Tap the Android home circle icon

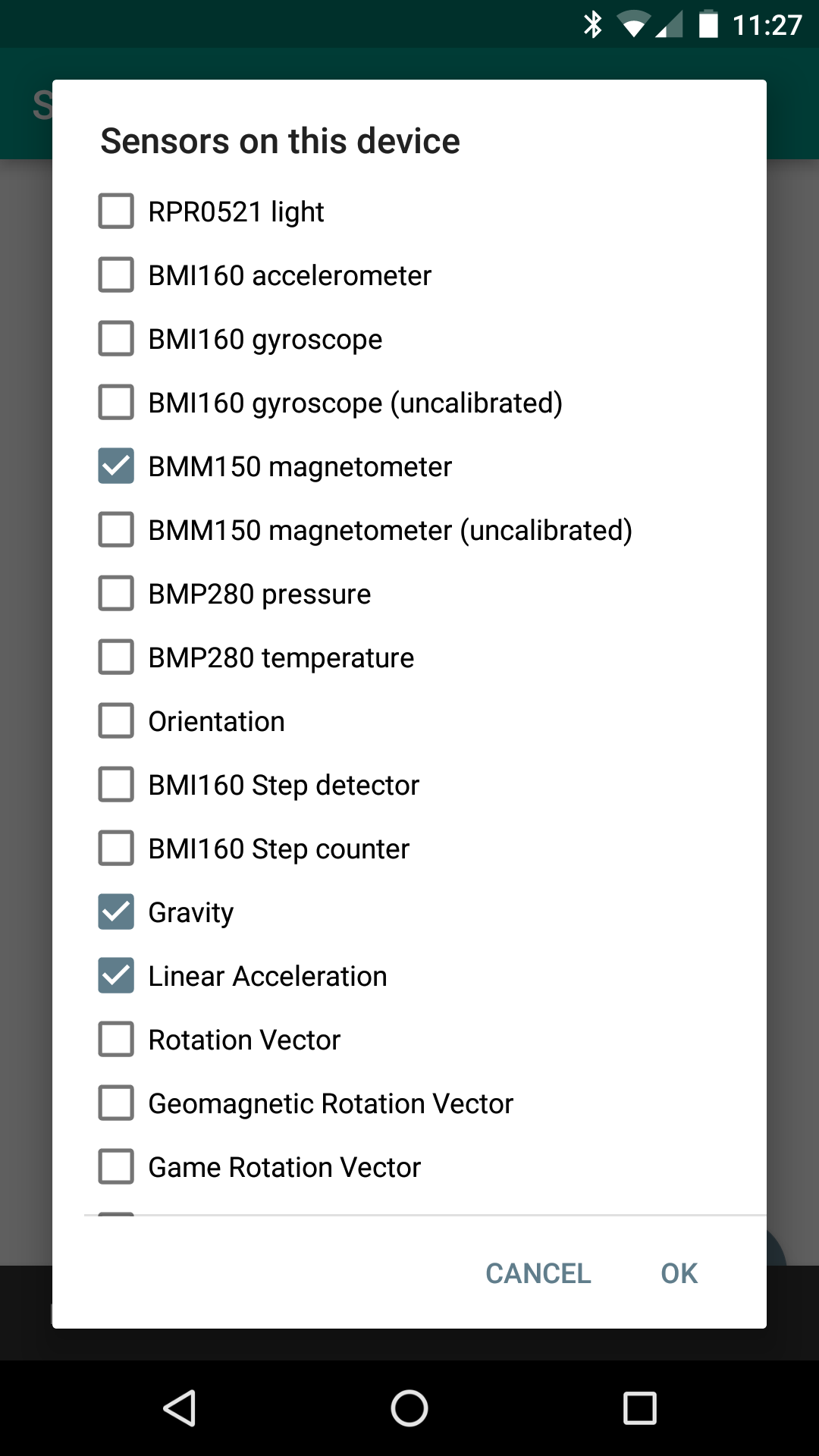409,1408
